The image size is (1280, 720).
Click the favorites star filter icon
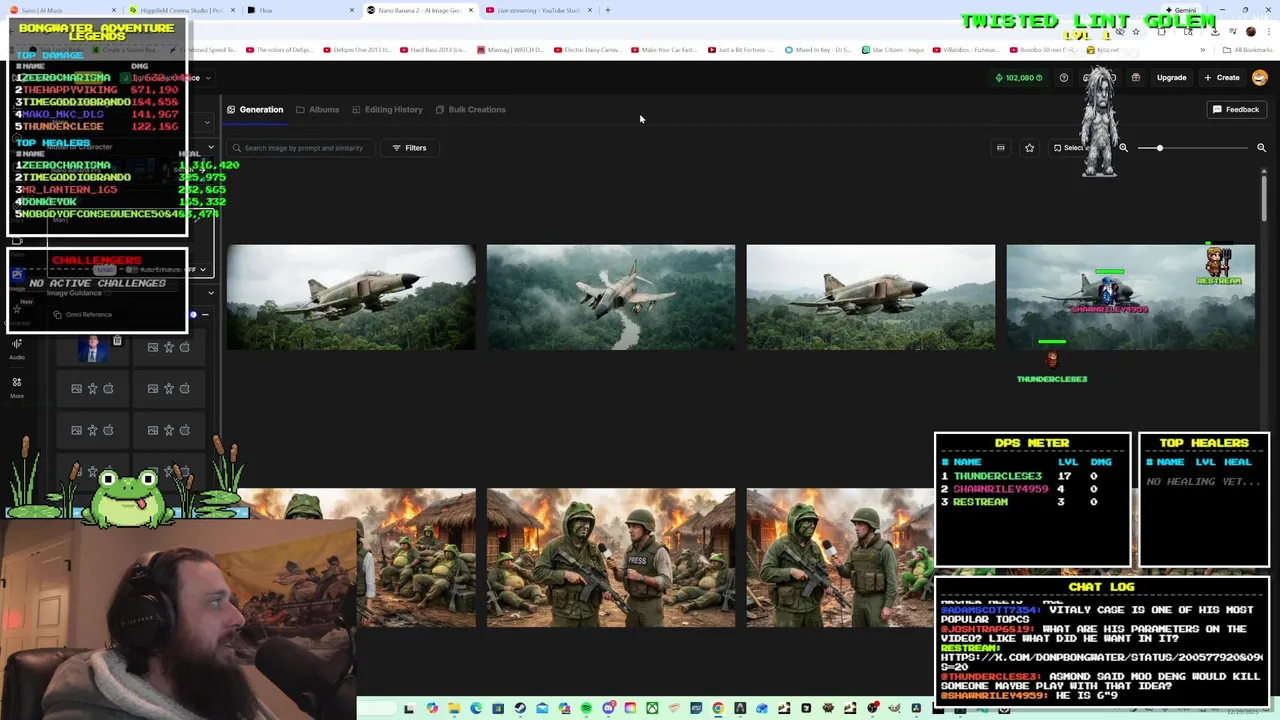1029,148
